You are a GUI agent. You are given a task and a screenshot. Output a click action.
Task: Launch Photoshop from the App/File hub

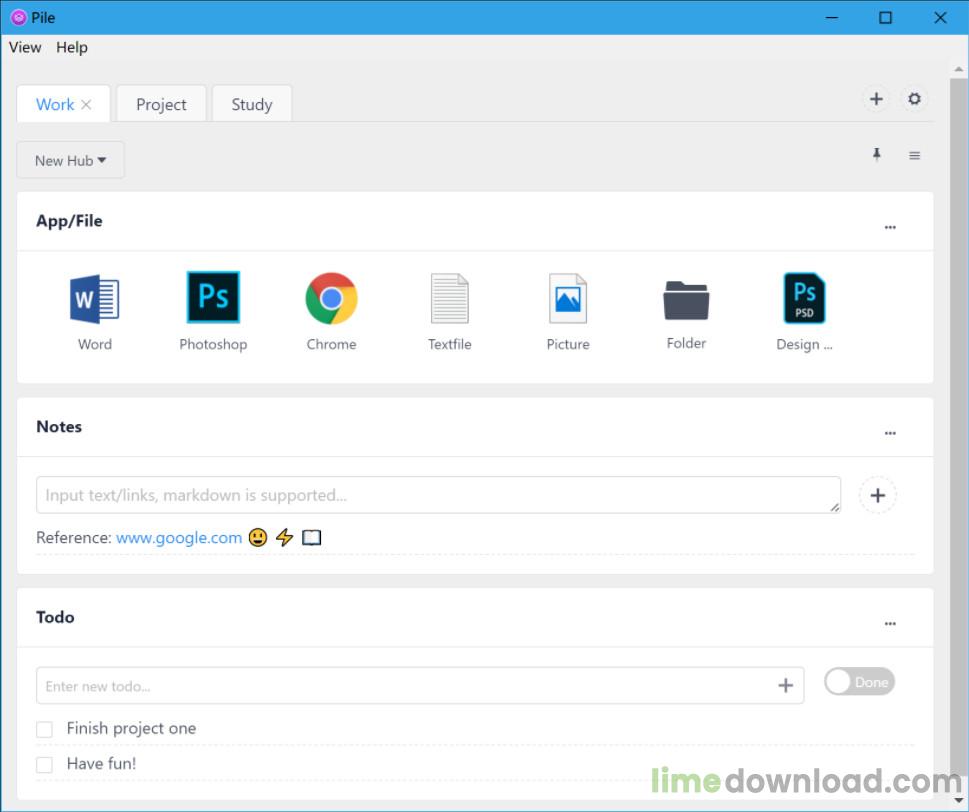click(x=213, y=297)
